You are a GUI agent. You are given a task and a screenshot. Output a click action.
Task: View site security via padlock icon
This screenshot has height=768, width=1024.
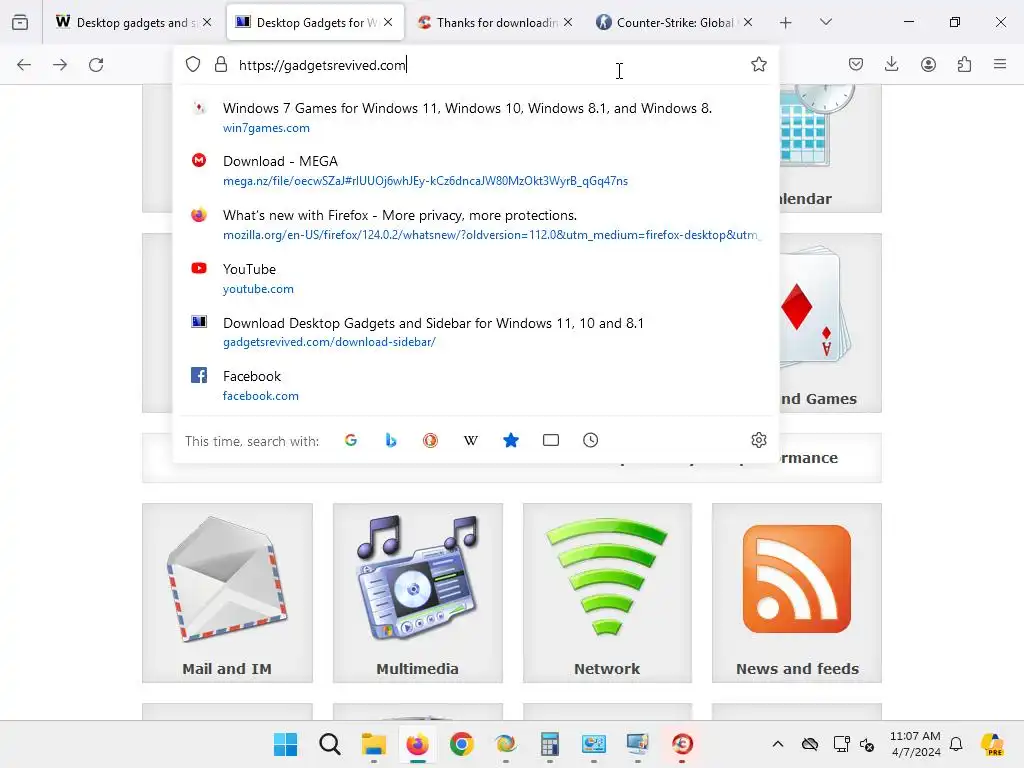click(221, 65)
